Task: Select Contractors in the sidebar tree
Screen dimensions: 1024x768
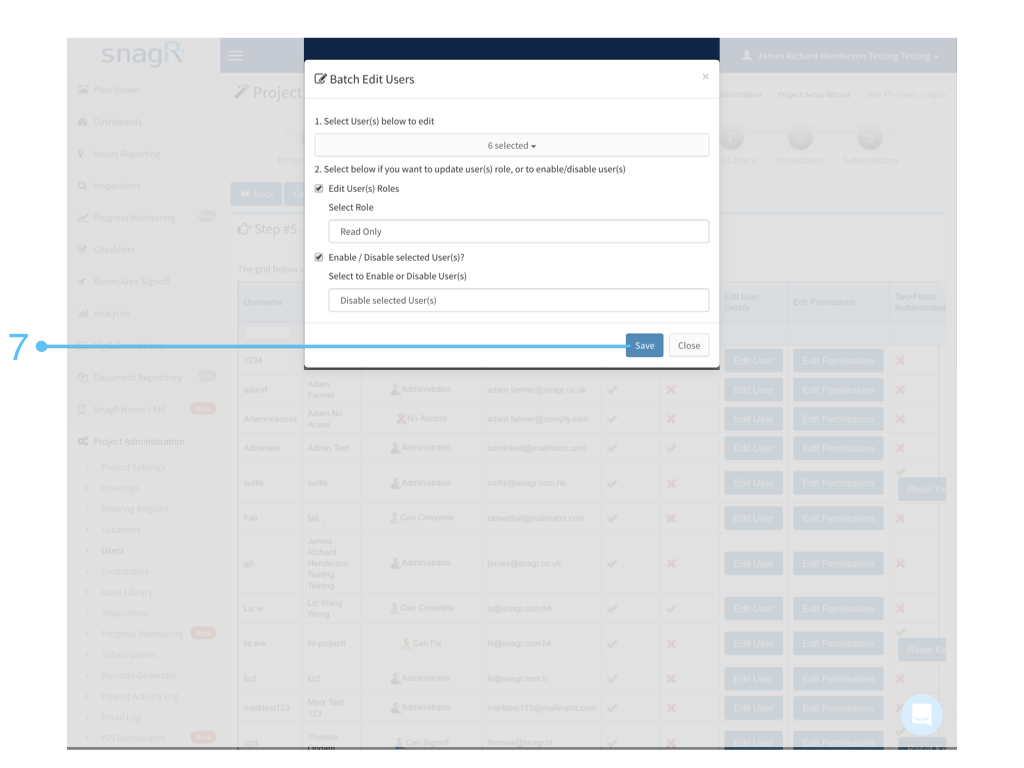Action: [x=125, y=571]
